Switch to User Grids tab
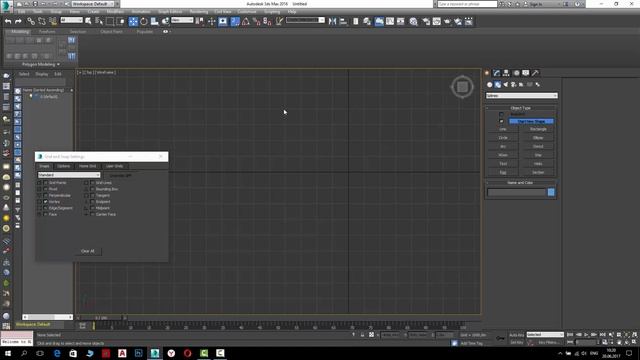The height and width of the screenshot is (360, 640). click(x=114, y=166)
